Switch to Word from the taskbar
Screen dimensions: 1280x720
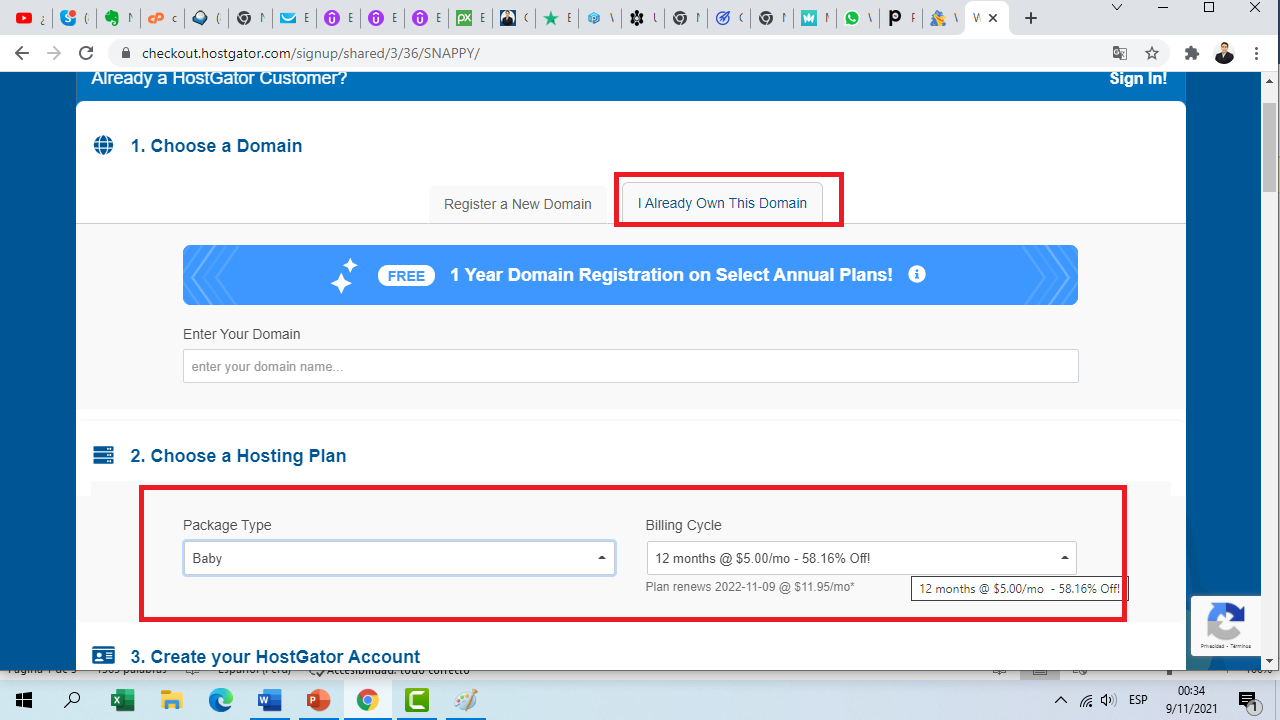[269, 700]
